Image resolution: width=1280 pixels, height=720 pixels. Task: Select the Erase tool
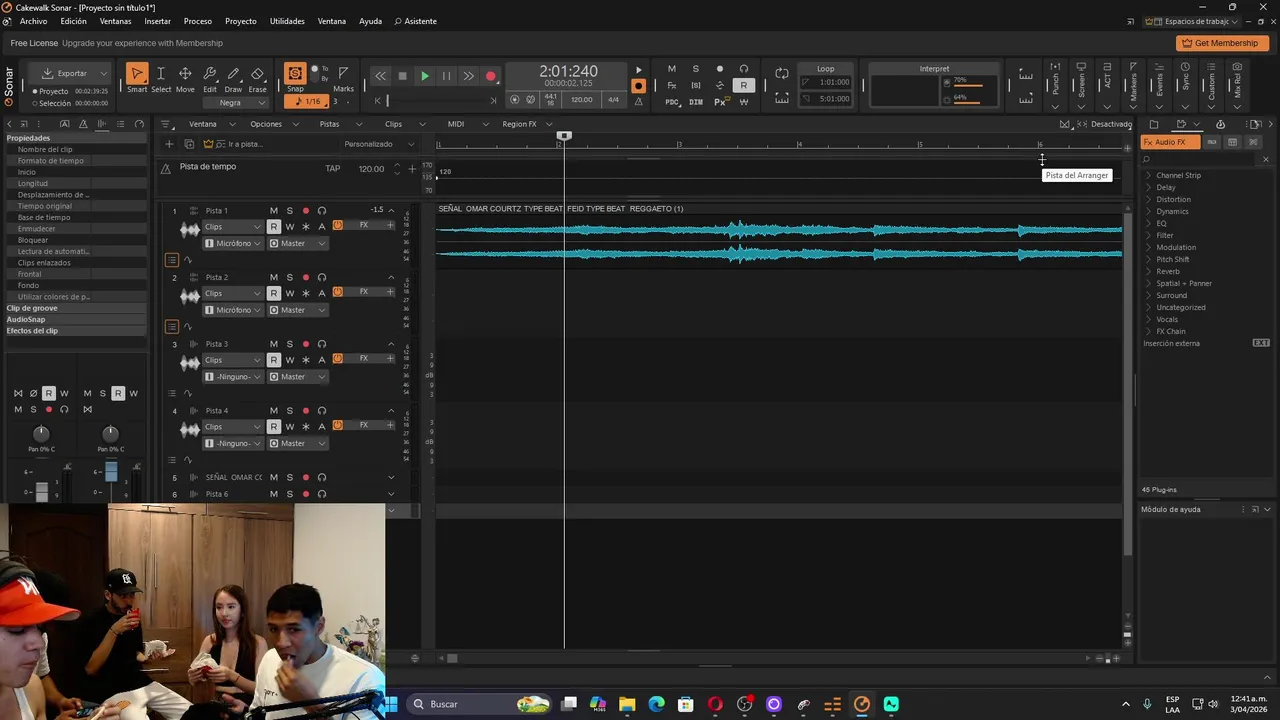pyautogui.click(x=257, y=78)
